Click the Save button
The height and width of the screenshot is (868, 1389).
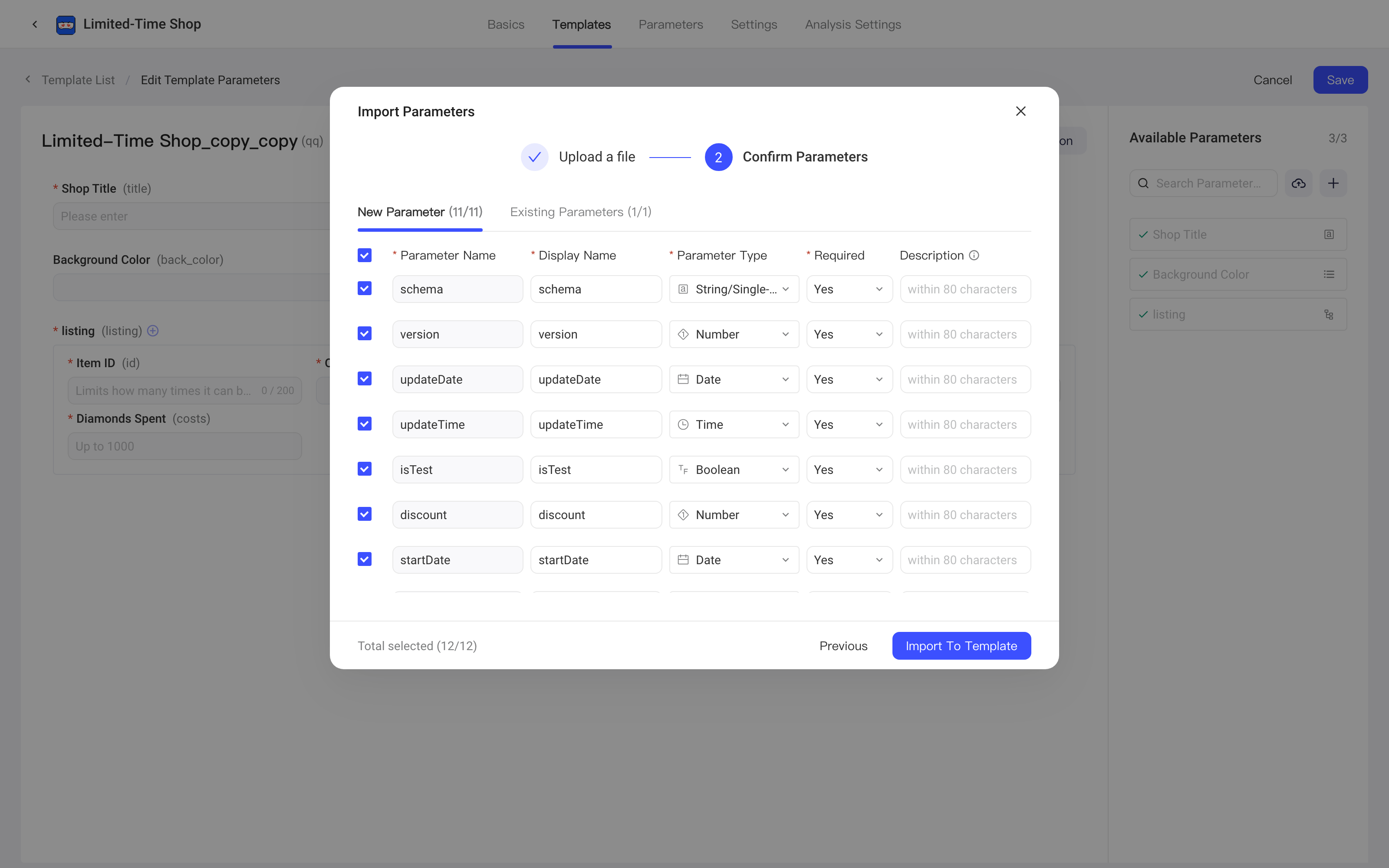pos(1340,80)
